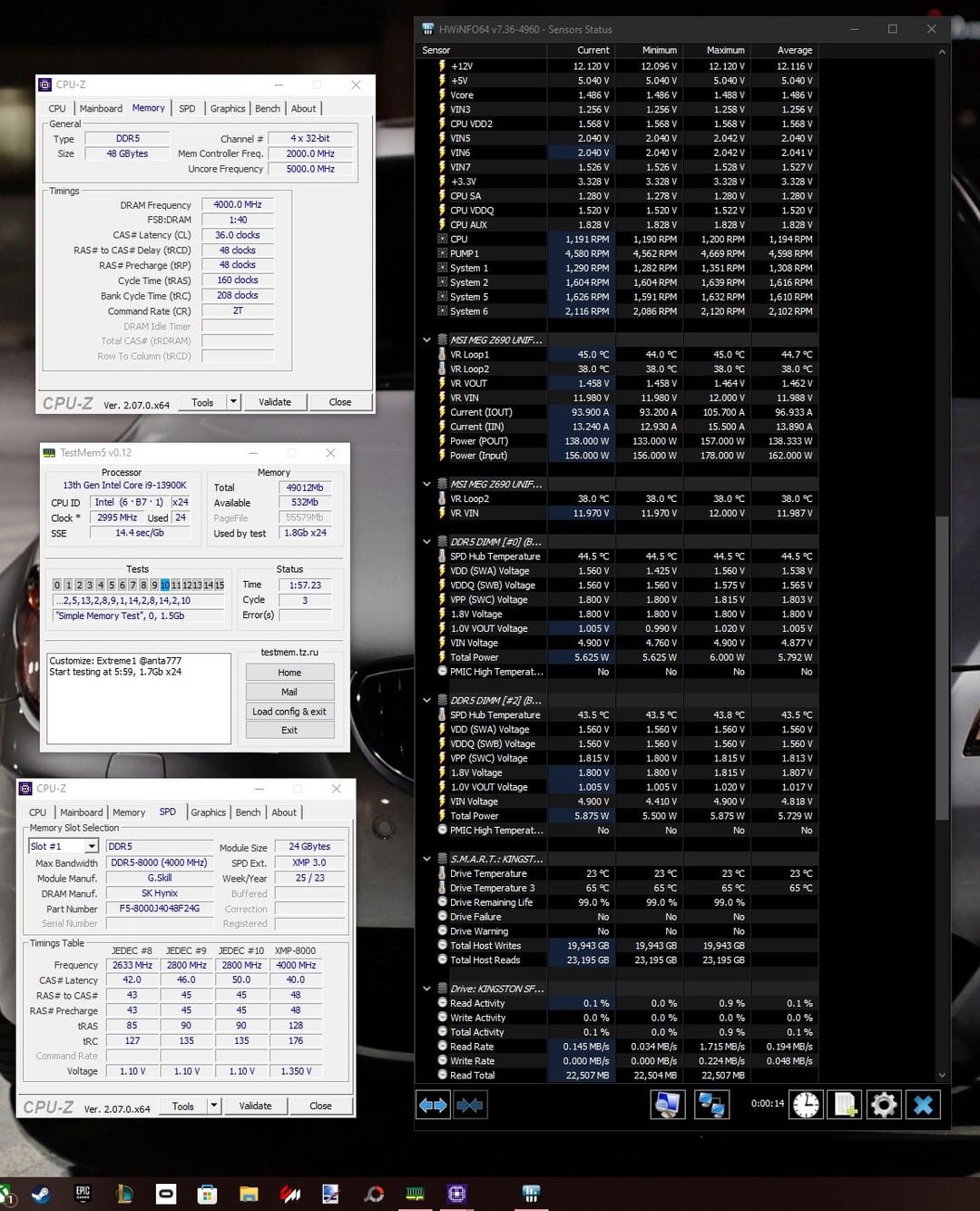Click the TestMem5 title bar icon
Image resolution: width=980 pixels, height=1211 pixels.
(49, 452)
